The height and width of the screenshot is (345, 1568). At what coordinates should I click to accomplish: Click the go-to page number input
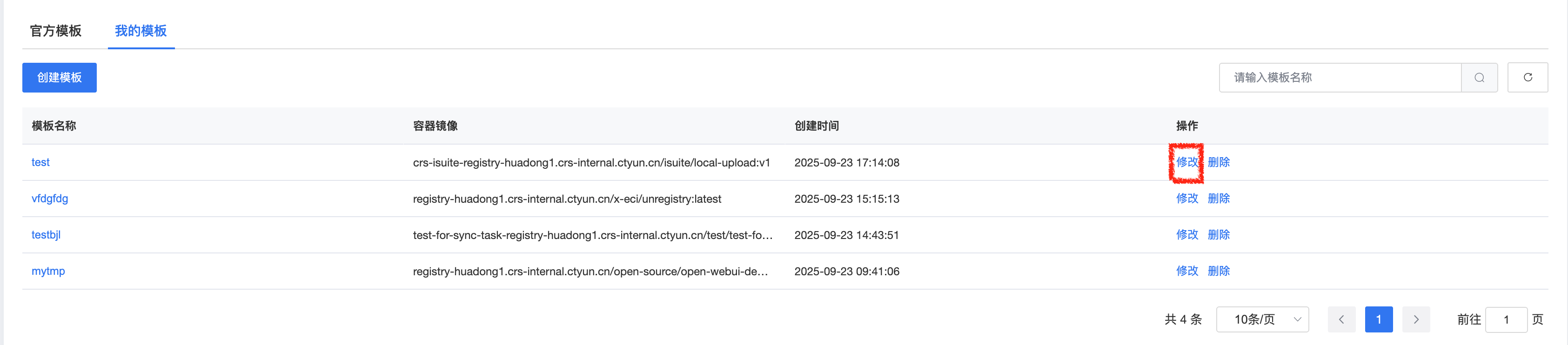click(1506, 319)
